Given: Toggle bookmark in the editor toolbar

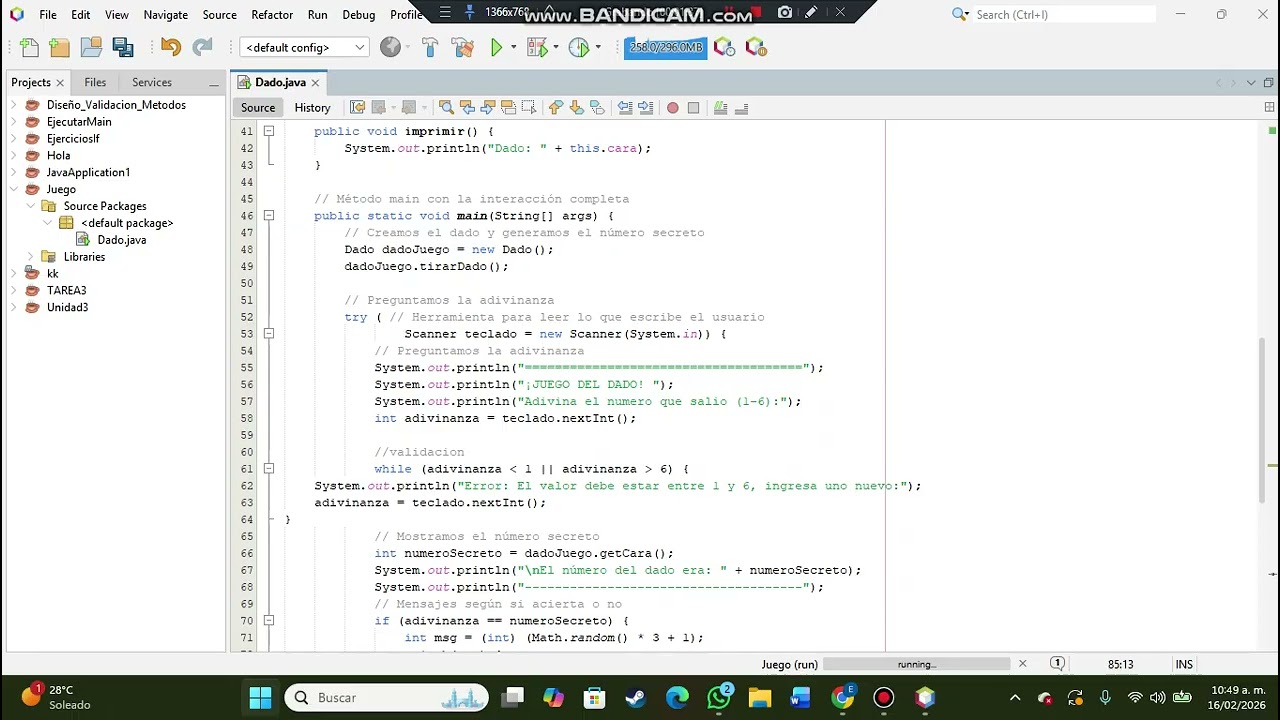Looking at the screenshot, I should [x=597, y=107].
